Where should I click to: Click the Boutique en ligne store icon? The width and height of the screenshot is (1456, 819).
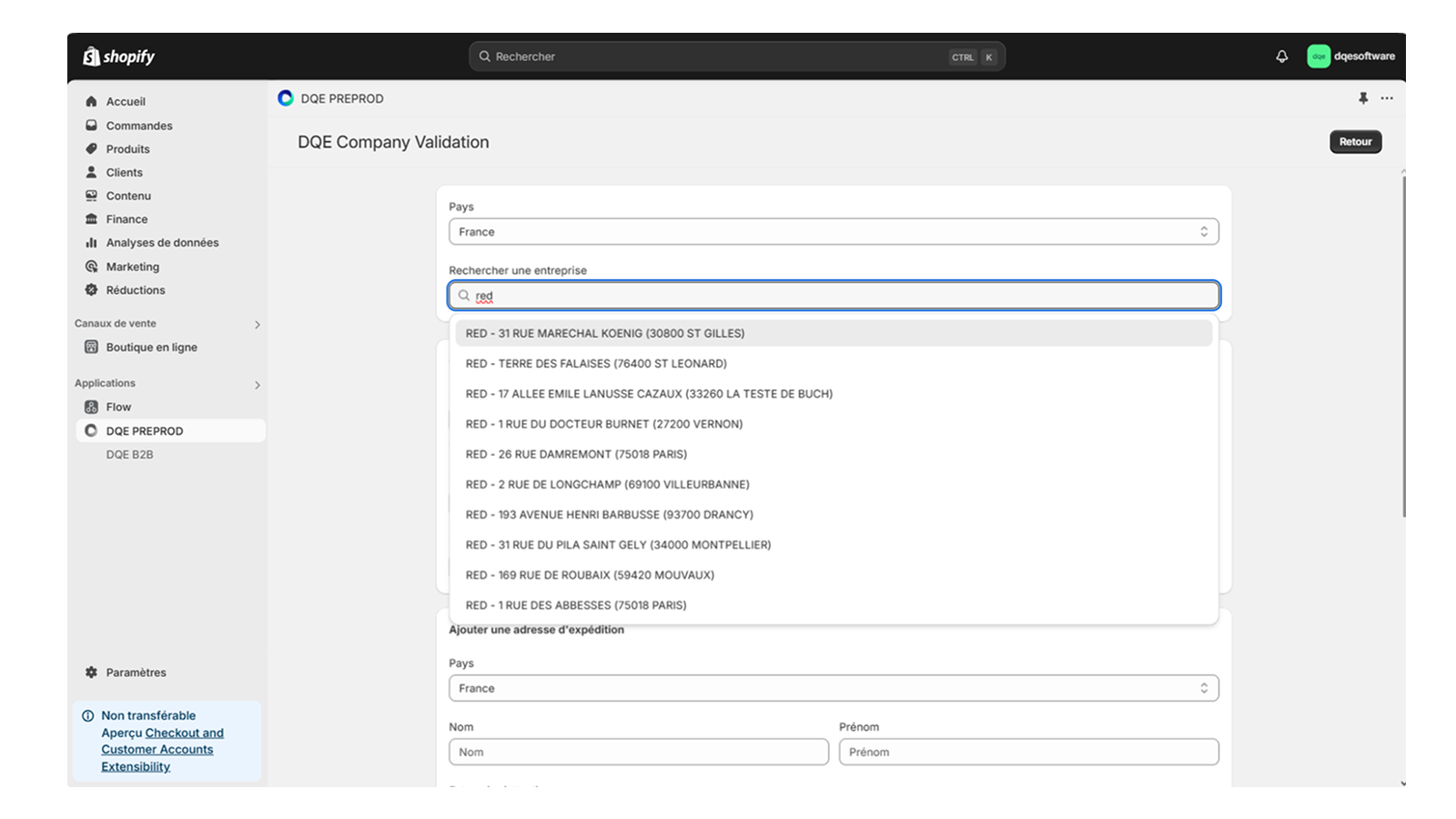tap(91, 347)
